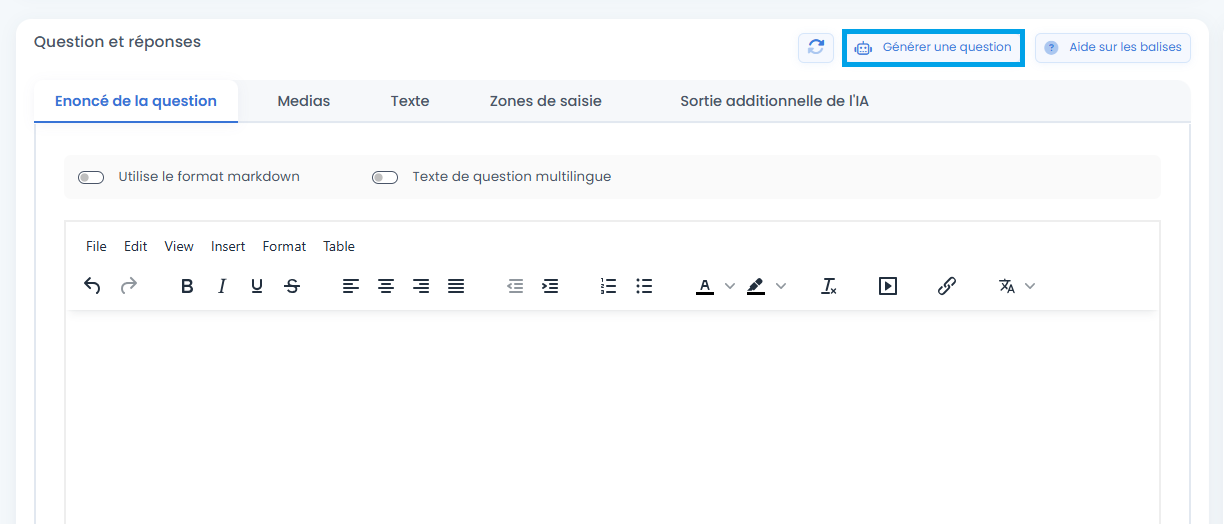Viewport: 1224px width, 524px height.
Task: Insert a numbered list
Action: 609,286
